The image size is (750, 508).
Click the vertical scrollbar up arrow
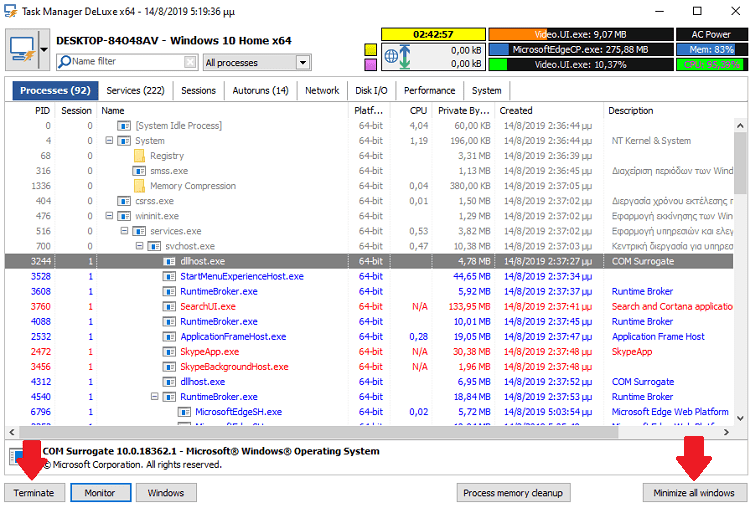tap(740, 126)
